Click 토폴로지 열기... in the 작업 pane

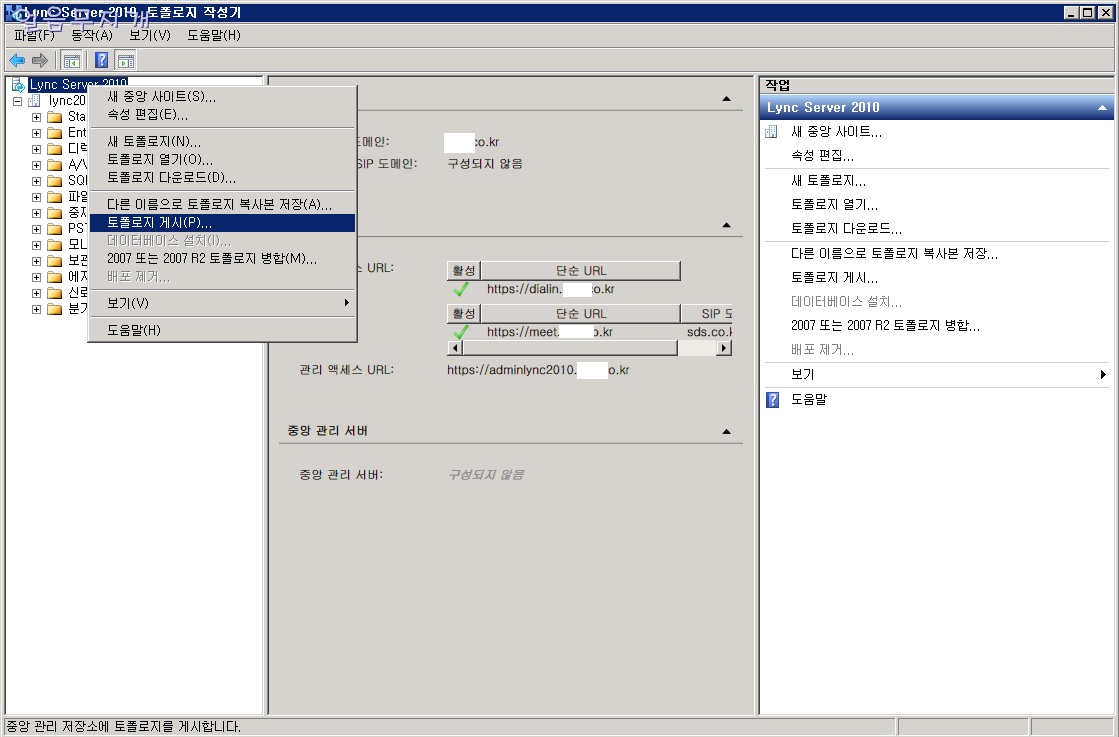click(x=834, y=205)
